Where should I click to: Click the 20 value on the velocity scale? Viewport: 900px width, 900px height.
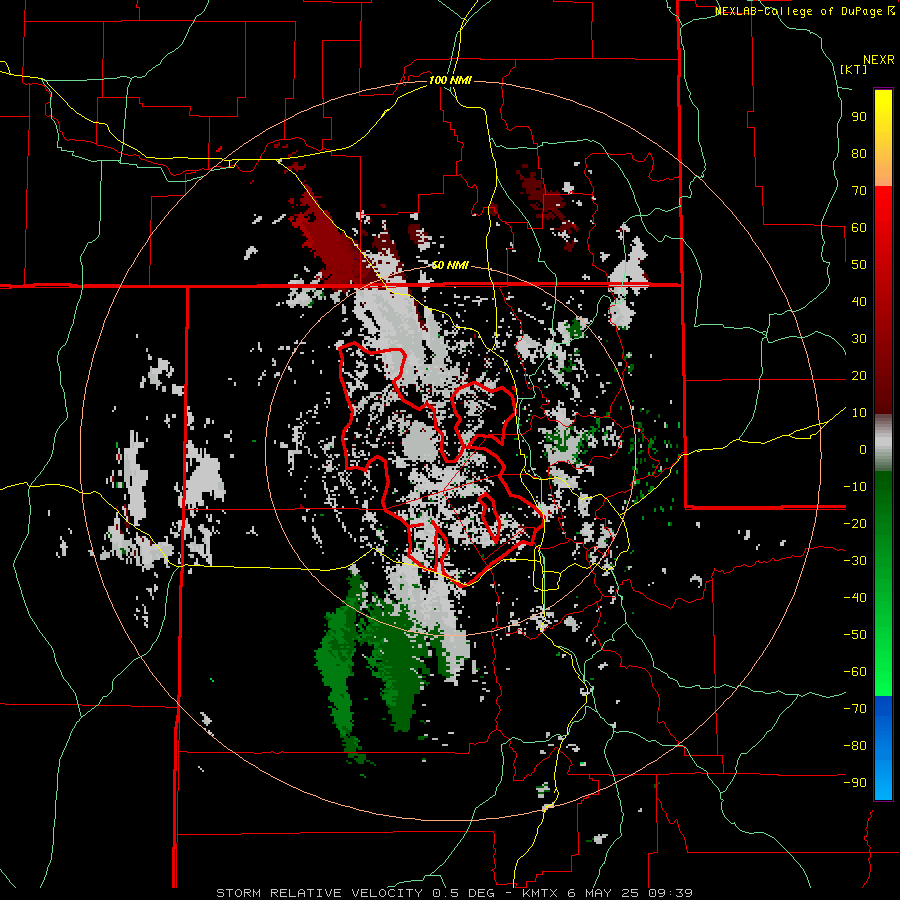[859, 375]
